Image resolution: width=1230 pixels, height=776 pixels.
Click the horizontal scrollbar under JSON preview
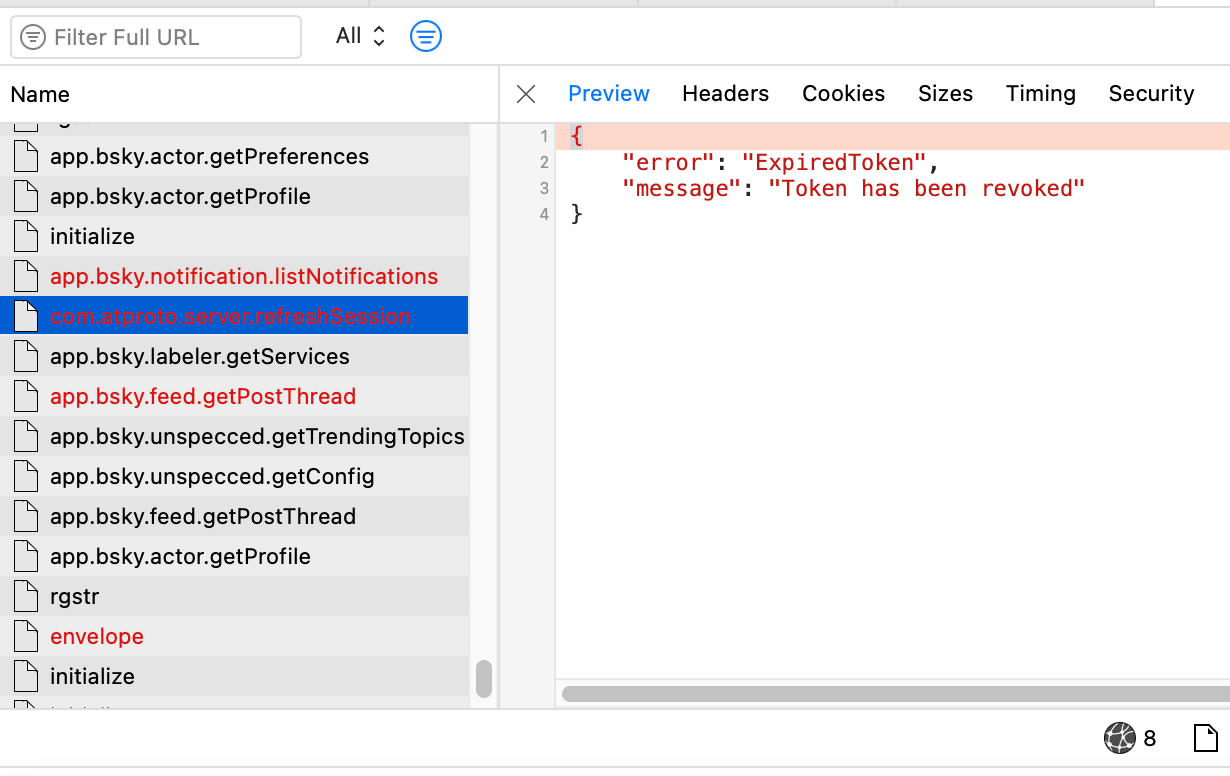pyautogui.click(x=895, y=693)
